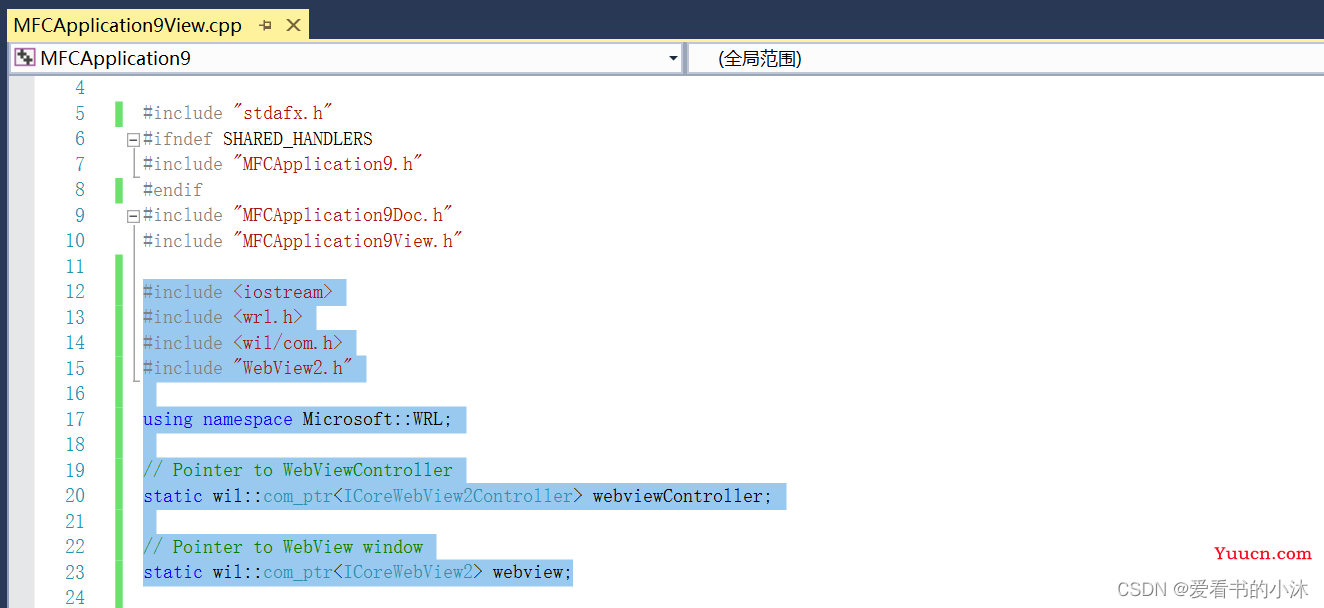1324x608 pixels.
Task: Click the webview variable on line 23
Action: (x=527, y=573)
